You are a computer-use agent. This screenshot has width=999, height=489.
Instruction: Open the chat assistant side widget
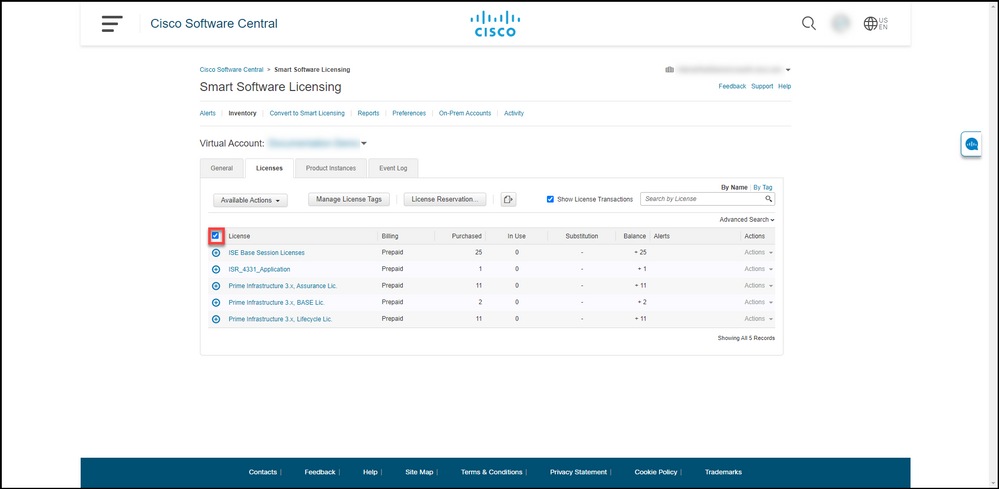coord(971,145)
